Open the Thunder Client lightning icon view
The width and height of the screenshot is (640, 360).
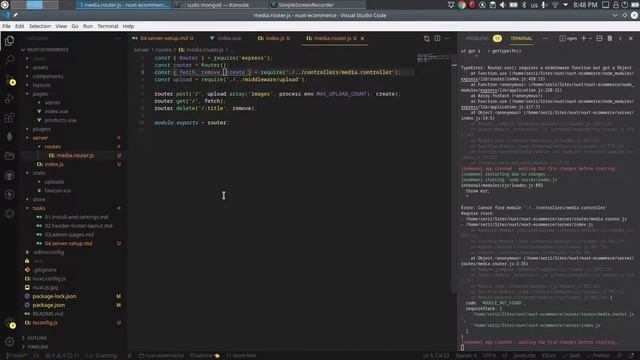[x=9, y=194]
